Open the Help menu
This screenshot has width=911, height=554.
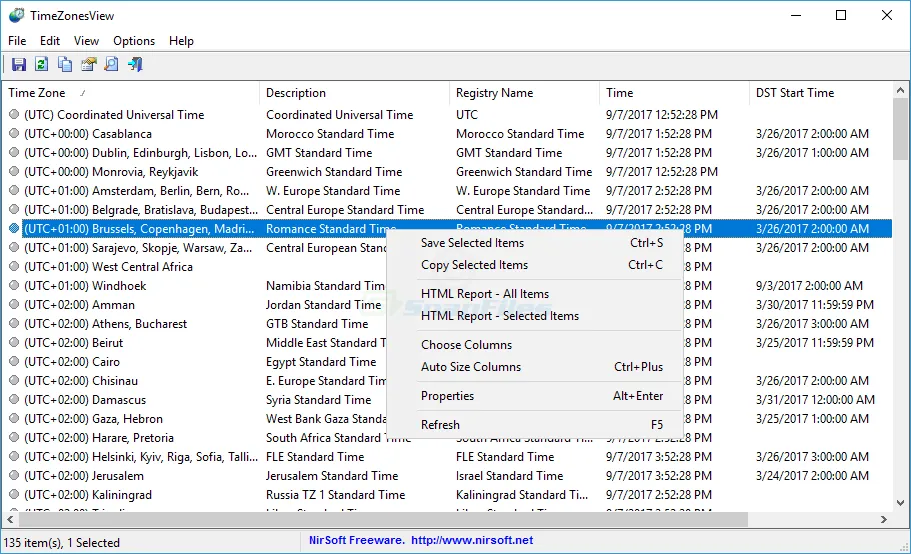click(x=181, y=41)
